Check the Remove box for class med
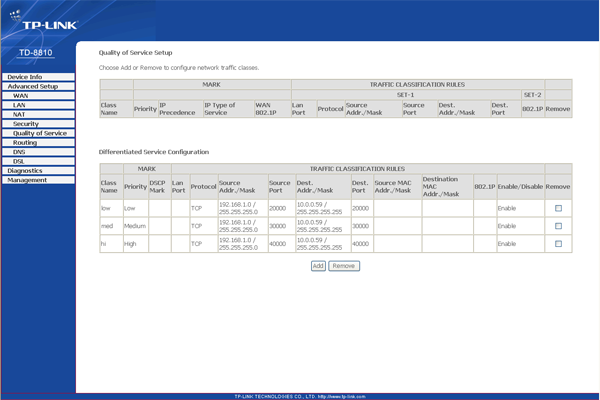600x400 pixels. (x=558, y=226)
